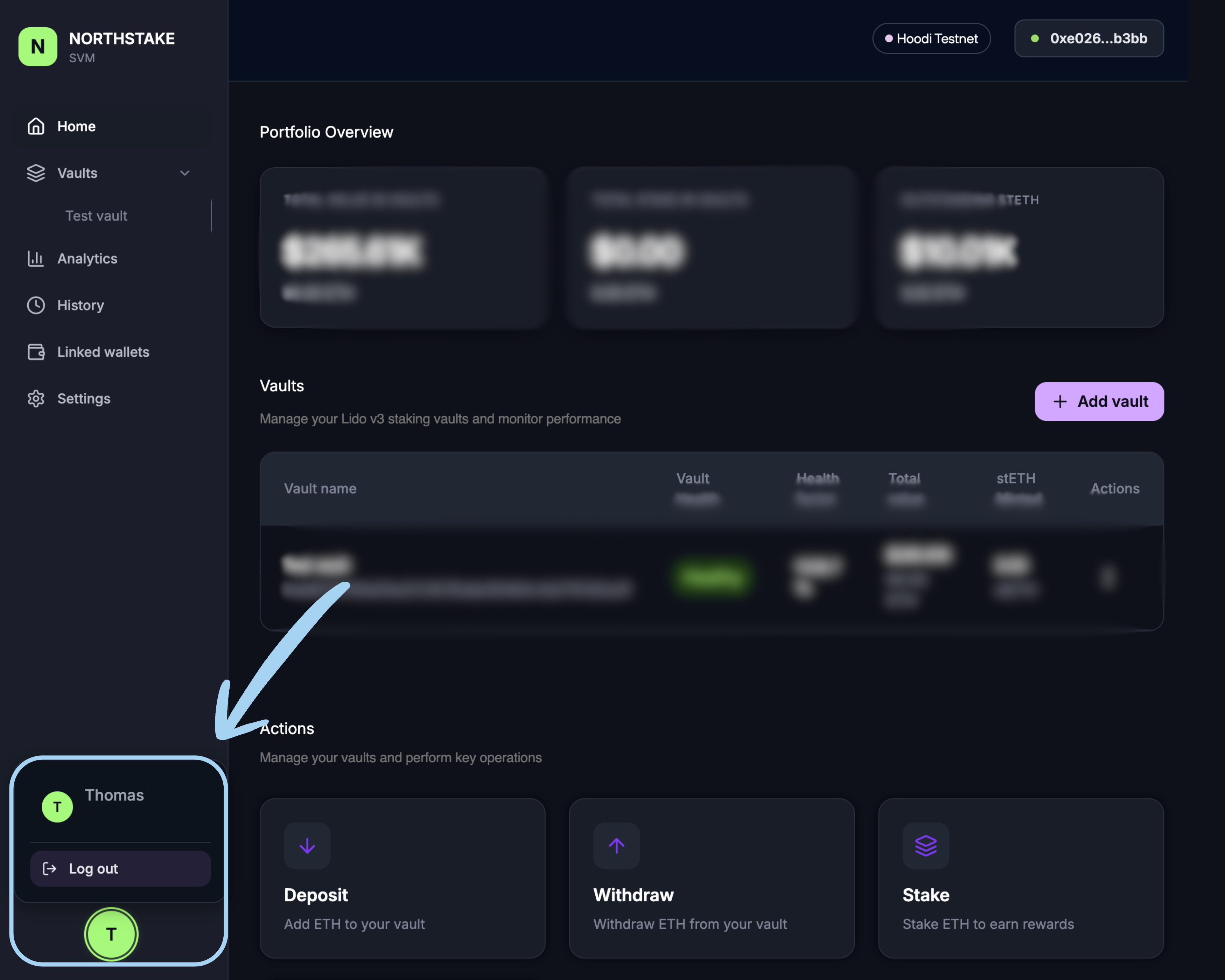1225x980 pixels.
Task: Toggle the round T profile avatar at bottom
Action: [x=111, y=934]
